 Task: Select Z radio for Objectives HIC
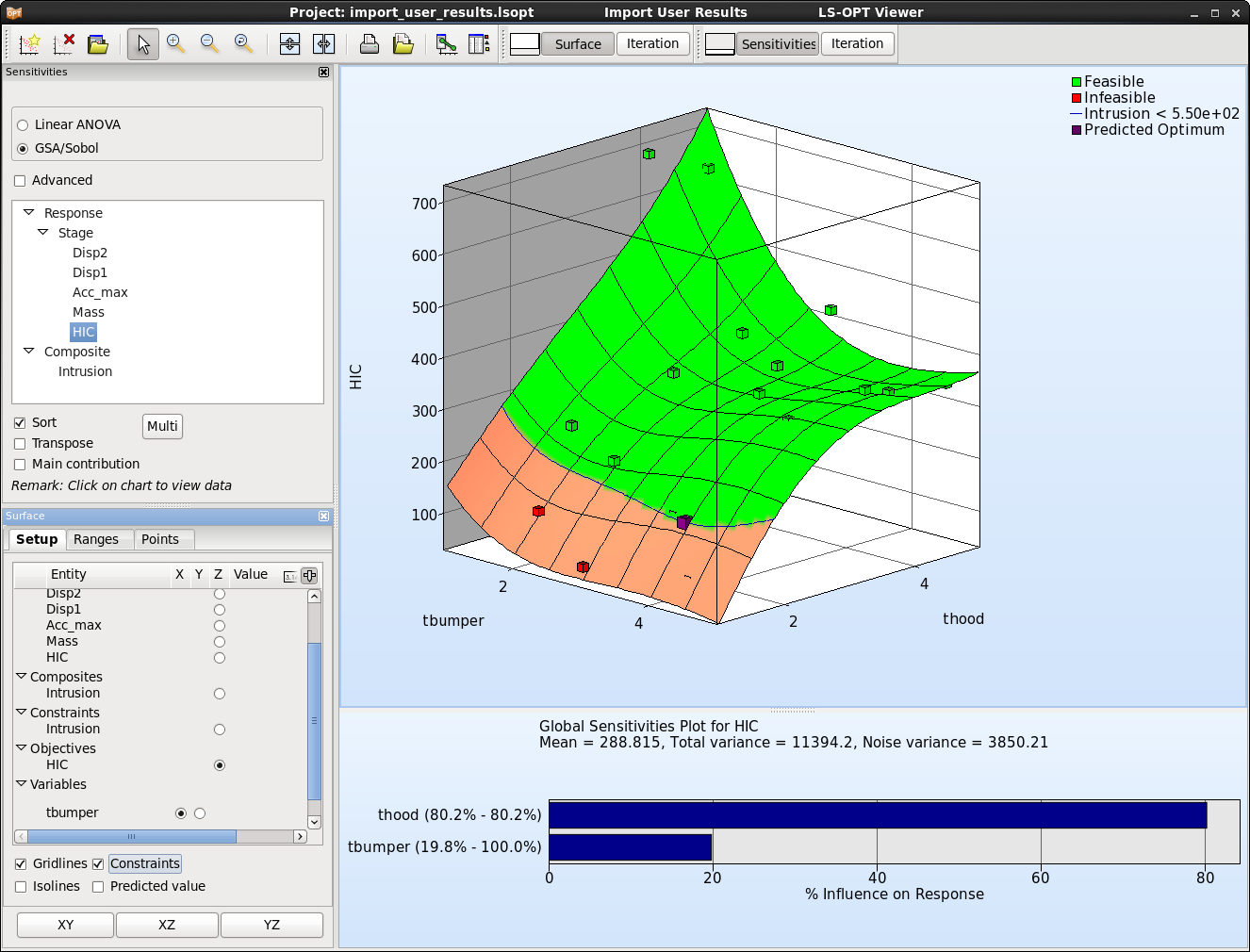(220, 765)
